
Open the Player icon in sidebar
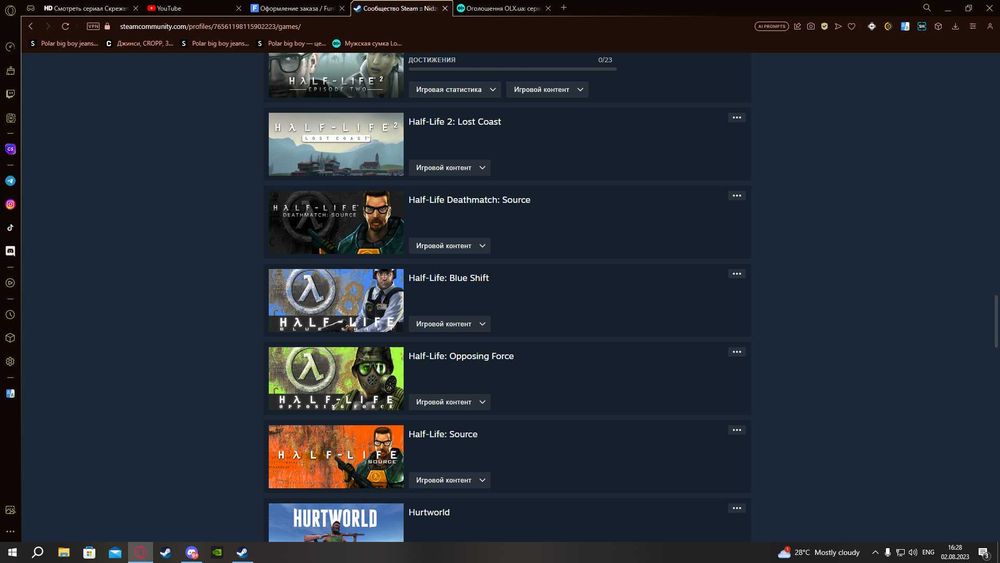point(10,283)
